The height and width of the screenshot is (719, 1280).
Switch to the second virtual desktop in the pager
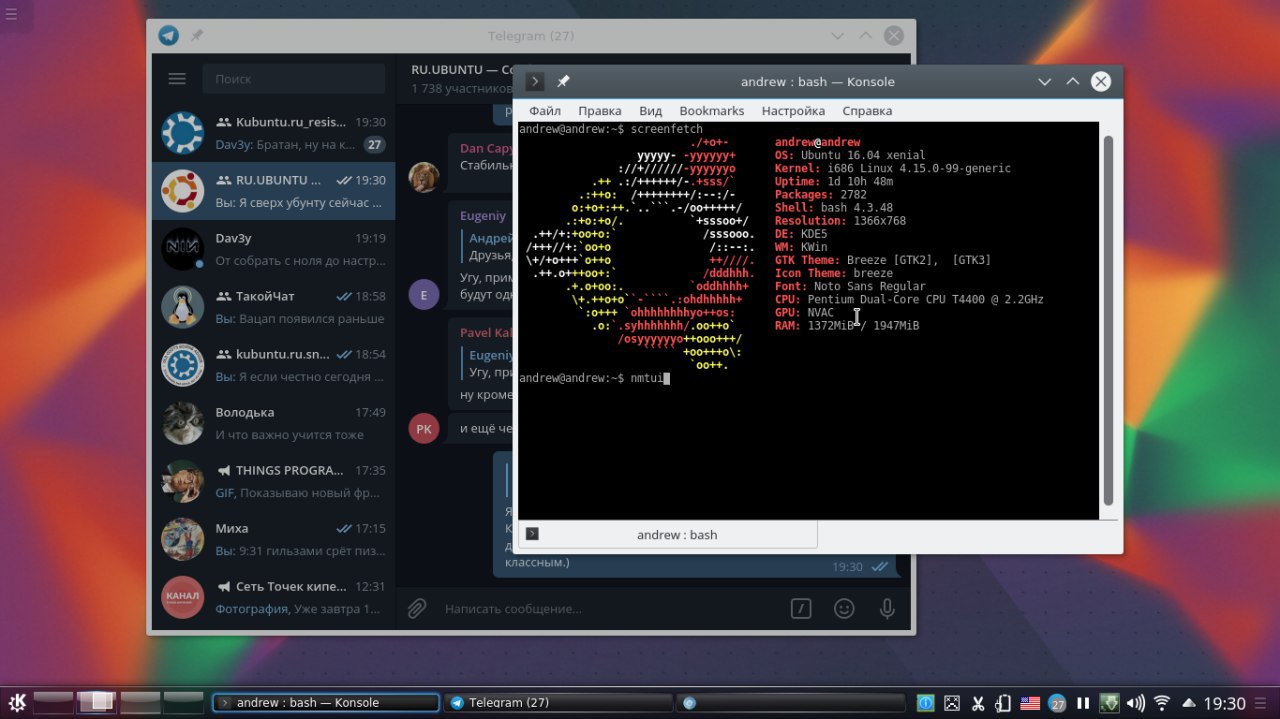97,702
